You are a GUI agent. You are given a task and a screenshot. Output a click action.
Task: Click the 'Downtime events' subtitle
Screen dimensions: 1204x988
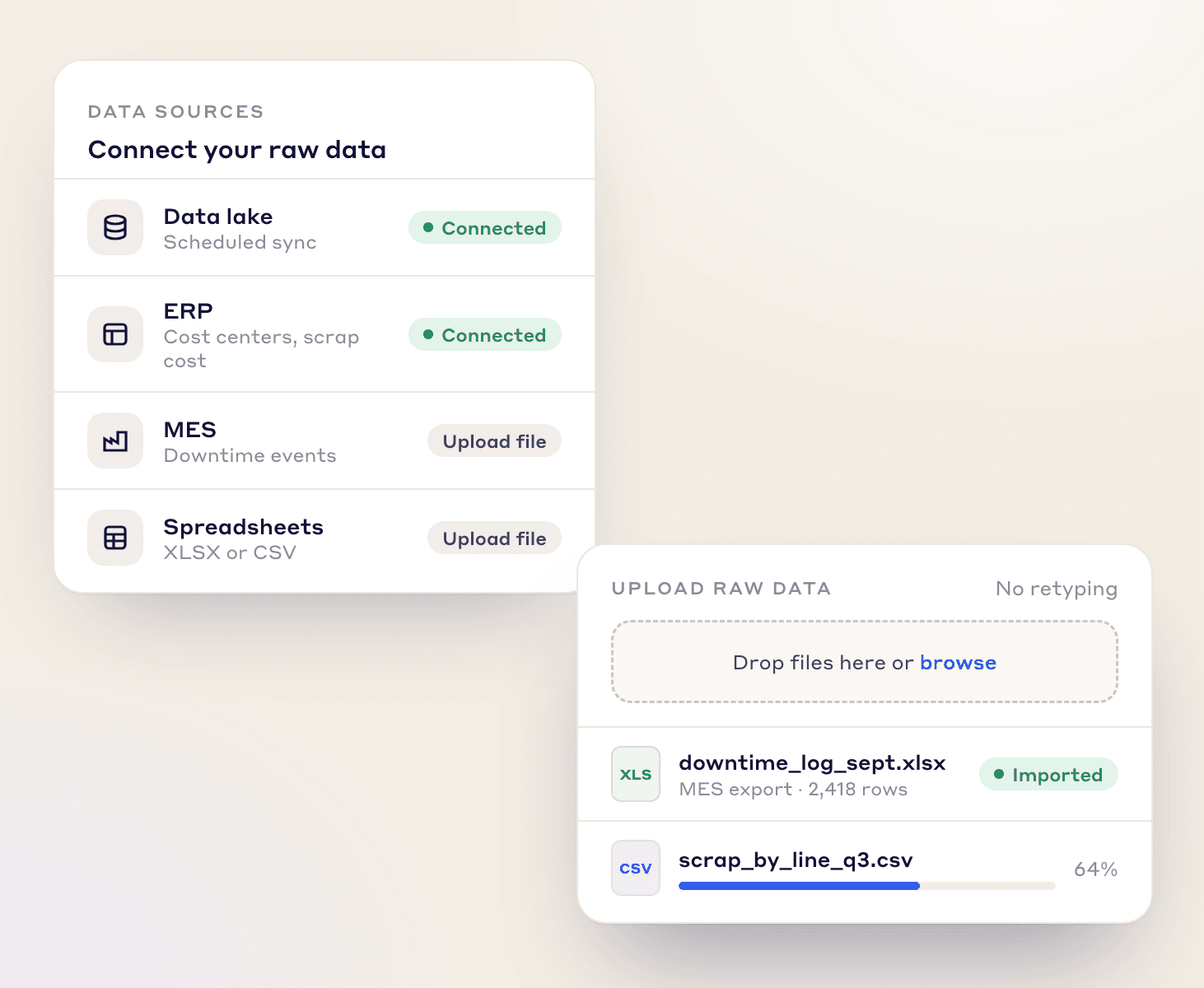[x=250, y=455]
